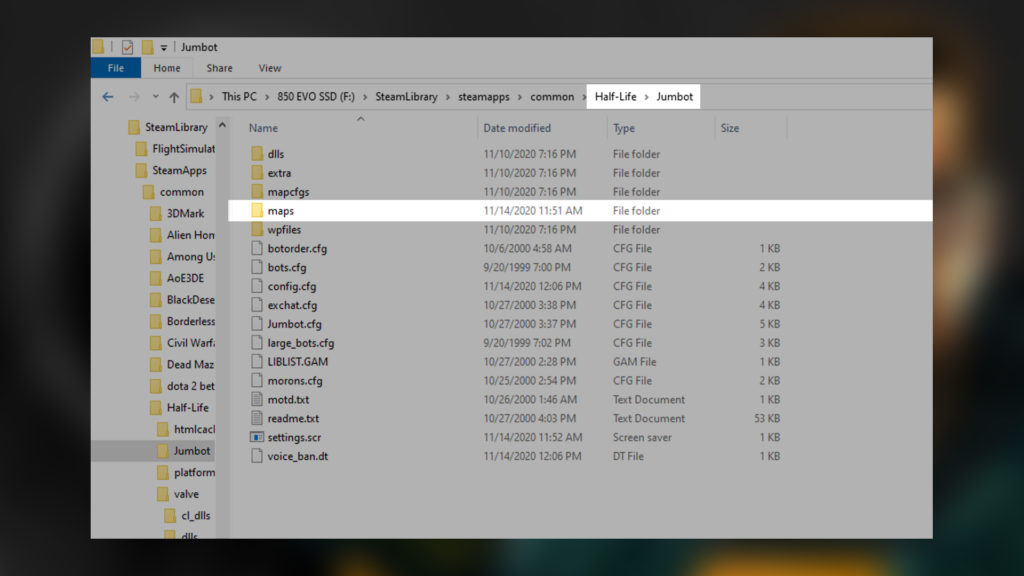Select the extra folder icon
This screenshot has width=1024, height=576.
(257, 173)
